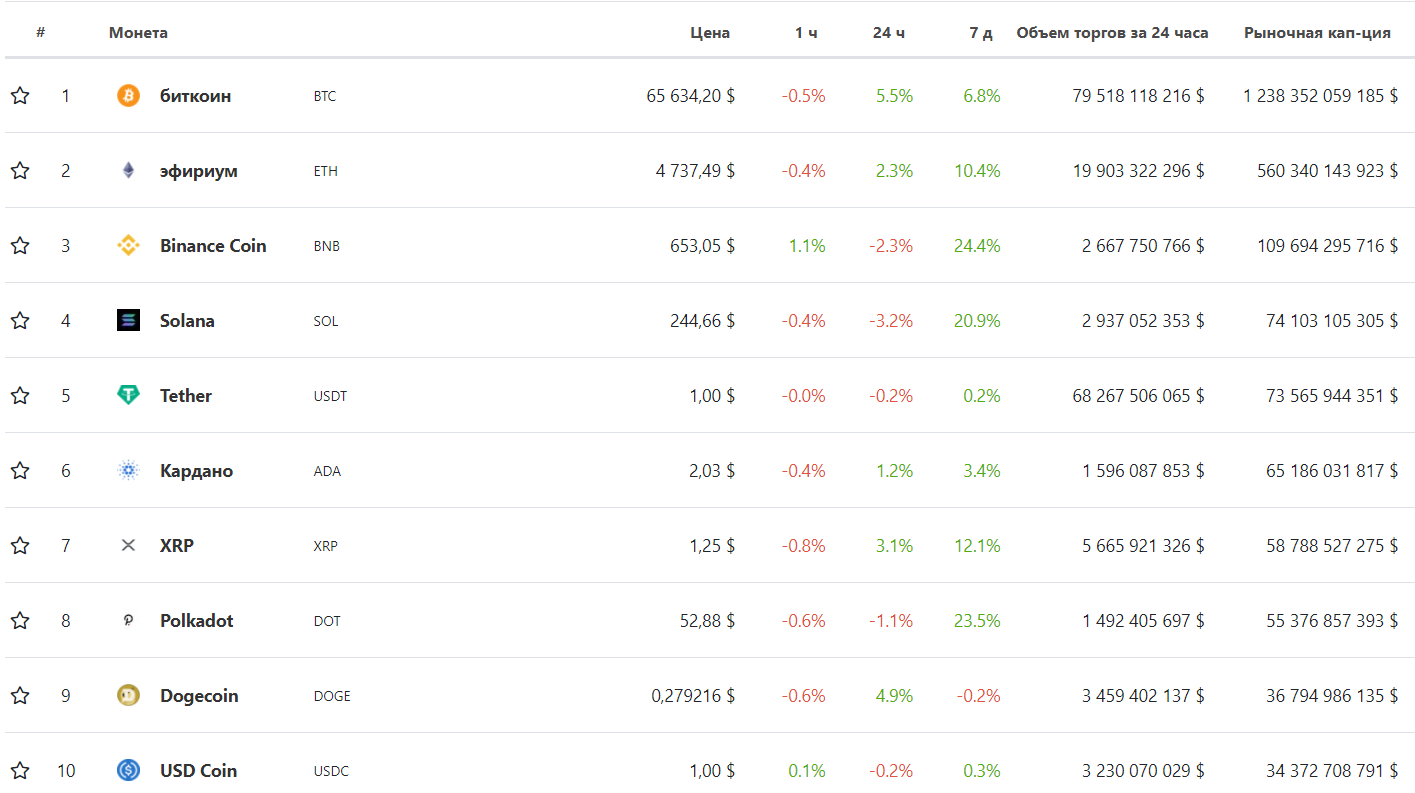Open the эфириум coin page
This screenshot has height=793, width=1415.
tap(199, 171)
